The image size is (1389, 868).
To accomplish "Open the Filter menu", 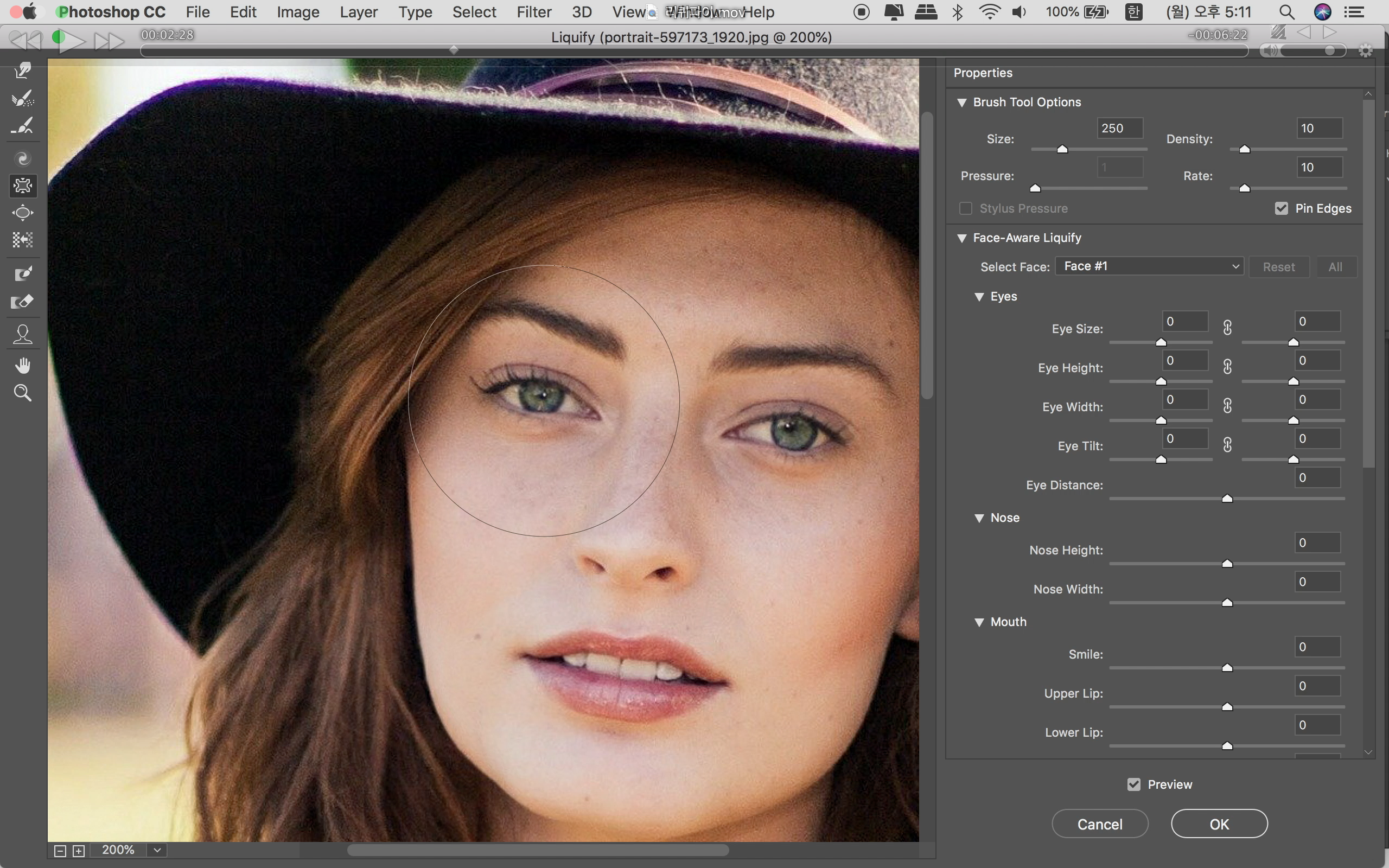I will (x=533, y=12).
